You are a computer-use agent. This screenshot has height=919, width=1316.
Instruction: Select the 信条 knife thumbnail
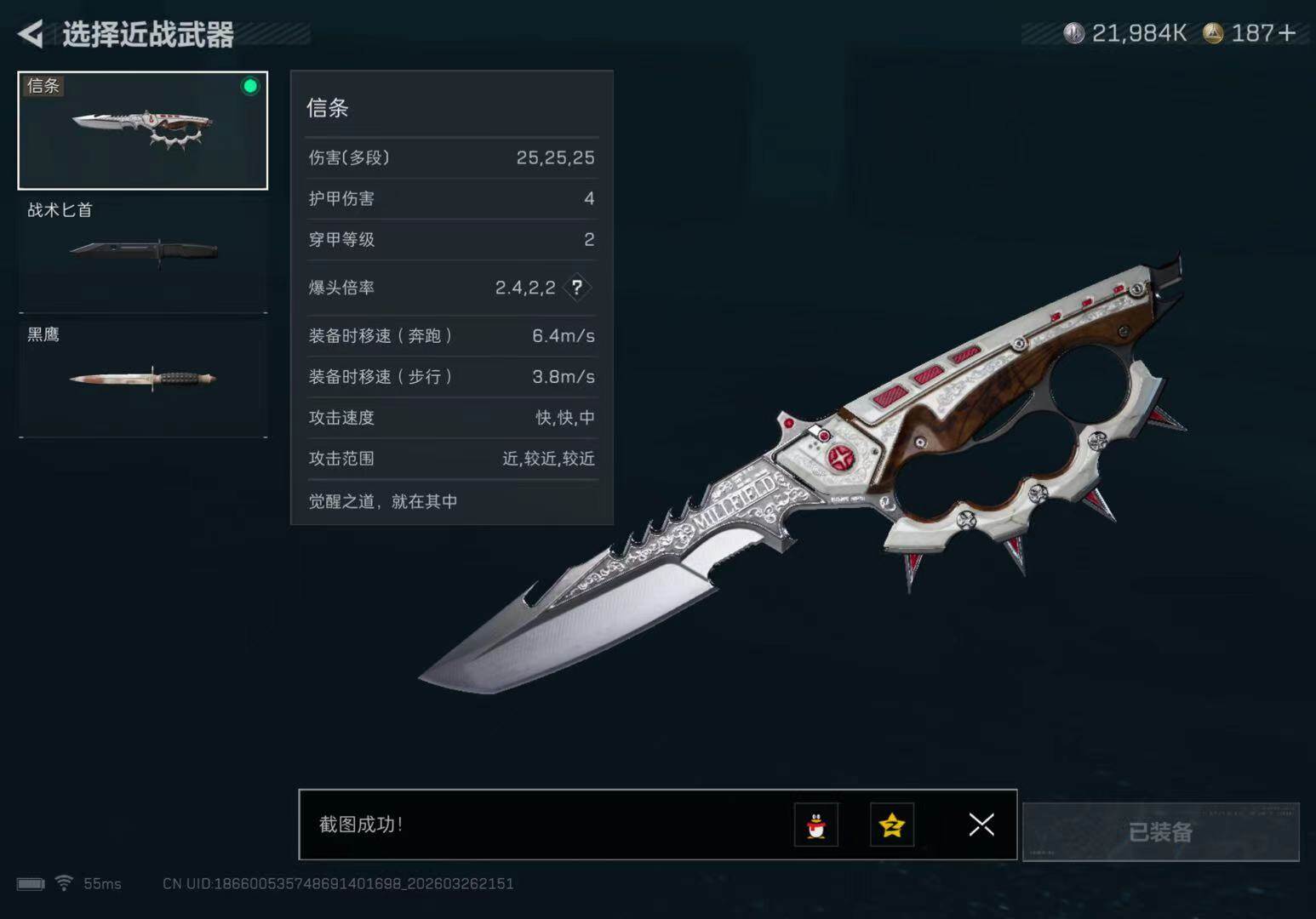(143, 130)
